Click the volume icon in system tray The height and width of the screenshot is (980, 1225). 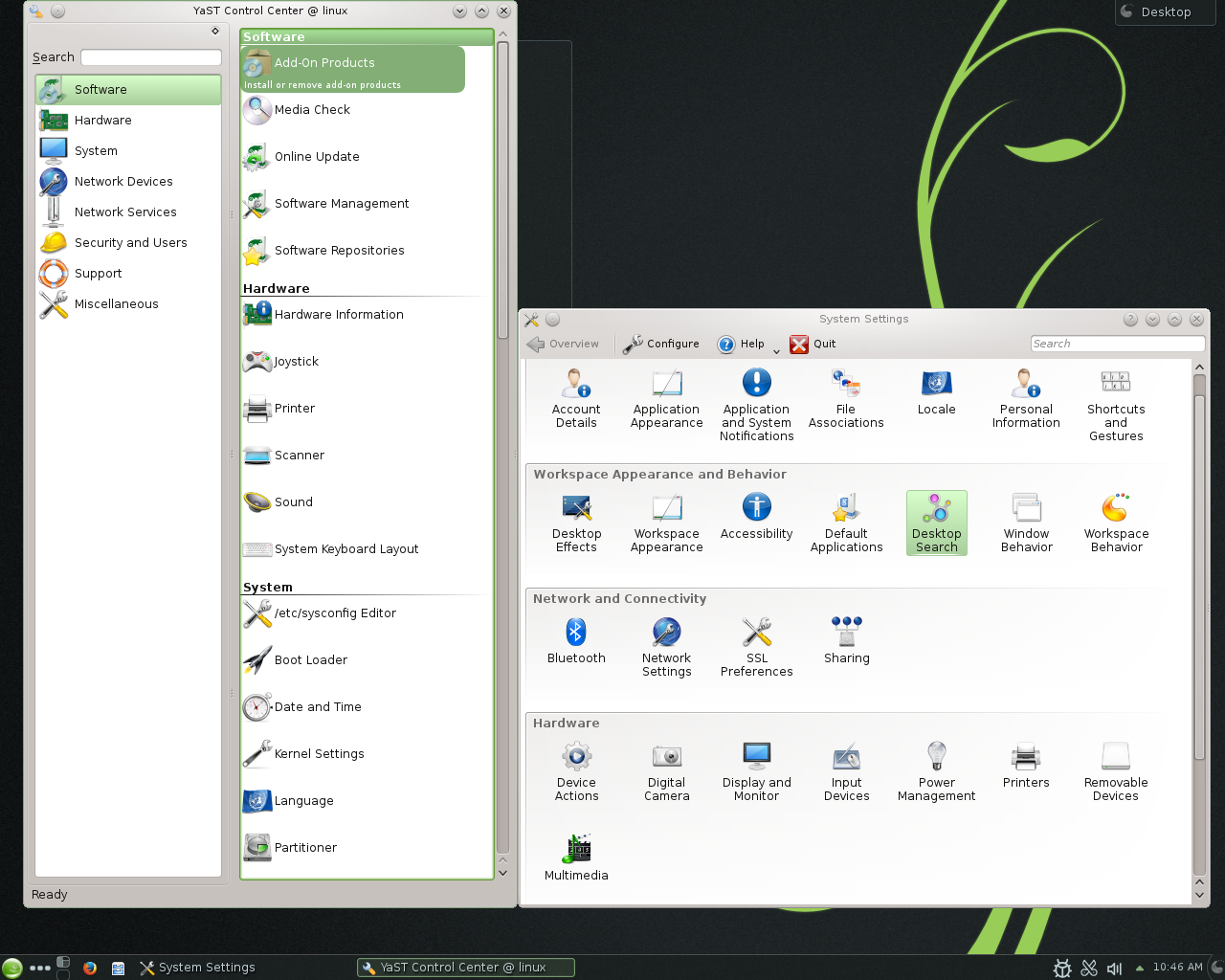[x=1114, y=969]
